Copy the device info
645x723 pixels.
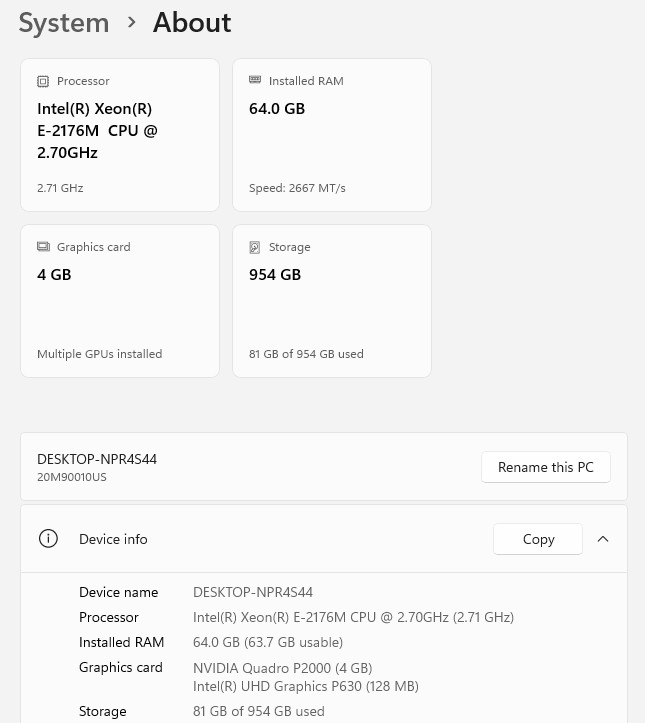click(x=538, y=539)
